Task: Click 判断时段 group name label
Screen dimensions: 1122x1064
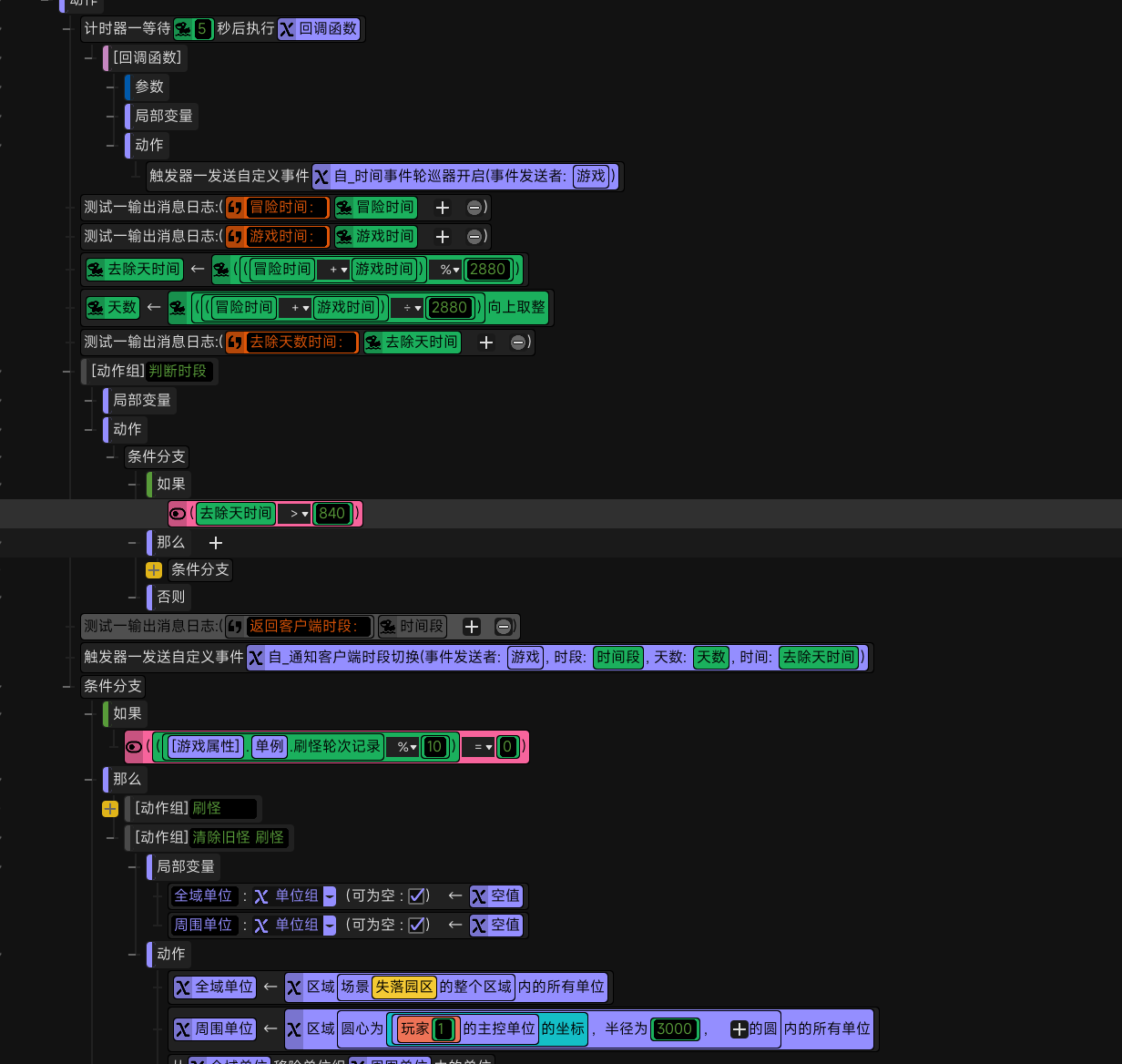Action: click(178, 372)
